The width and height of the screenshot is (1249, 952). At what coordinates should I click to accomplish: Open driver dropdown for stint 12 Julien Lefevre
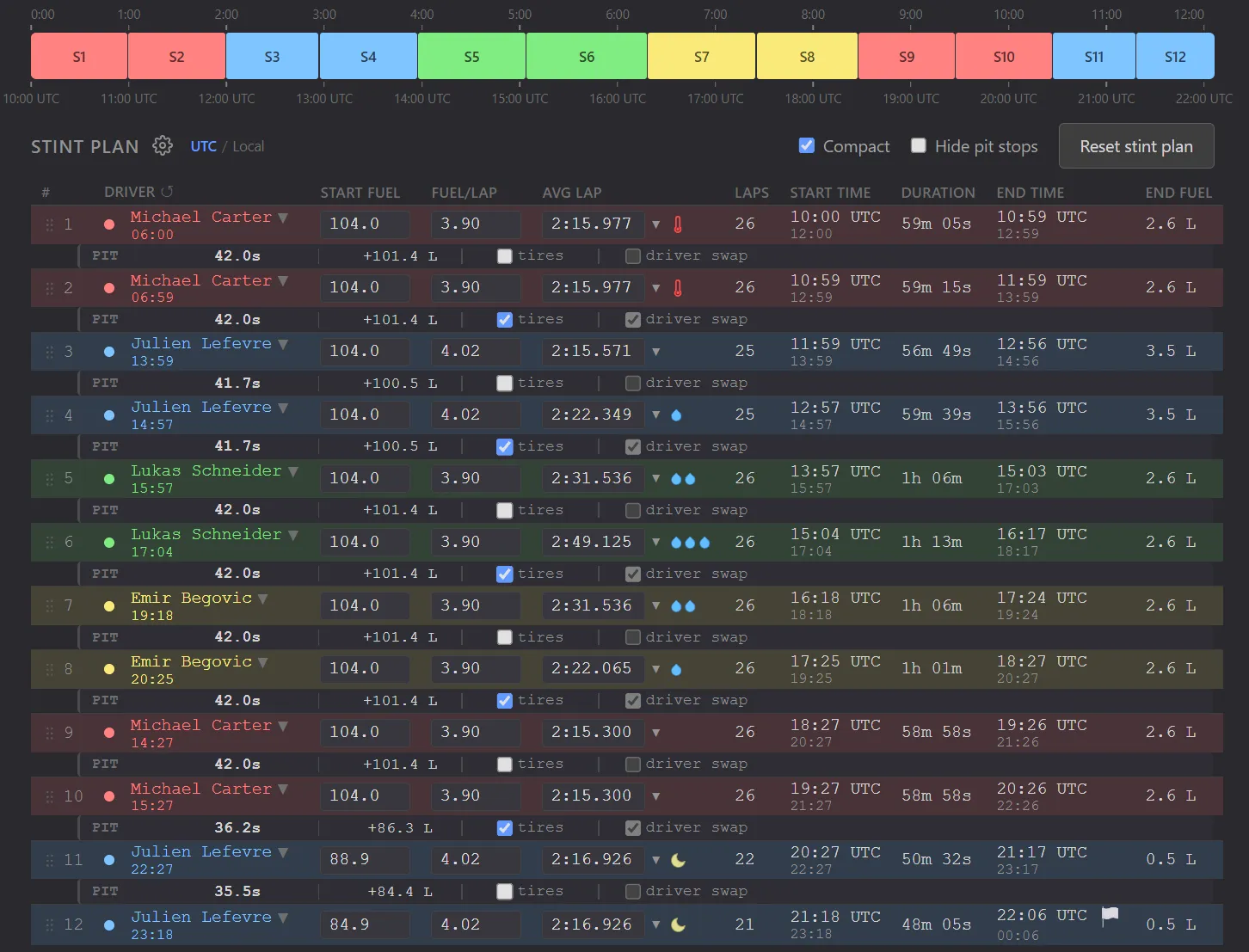283,918
